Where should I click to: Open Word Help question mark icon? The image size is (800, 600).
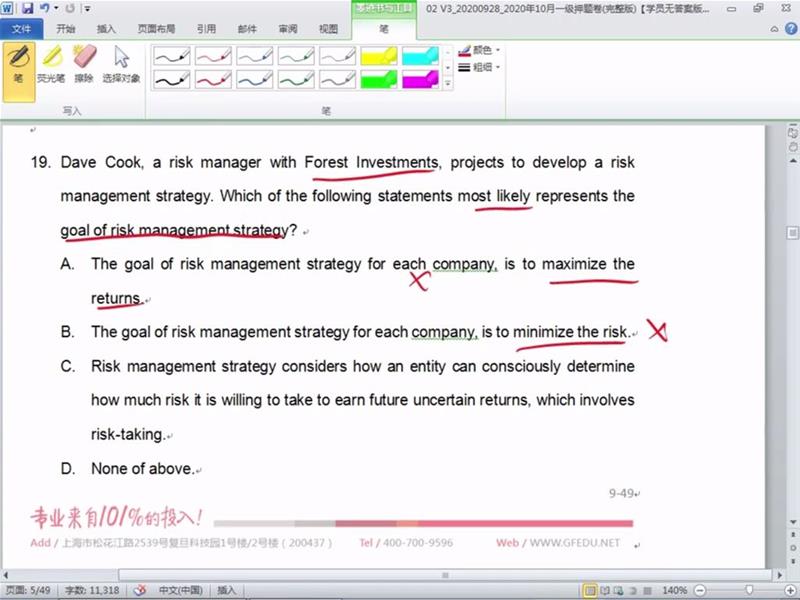(x=790, y=29)
